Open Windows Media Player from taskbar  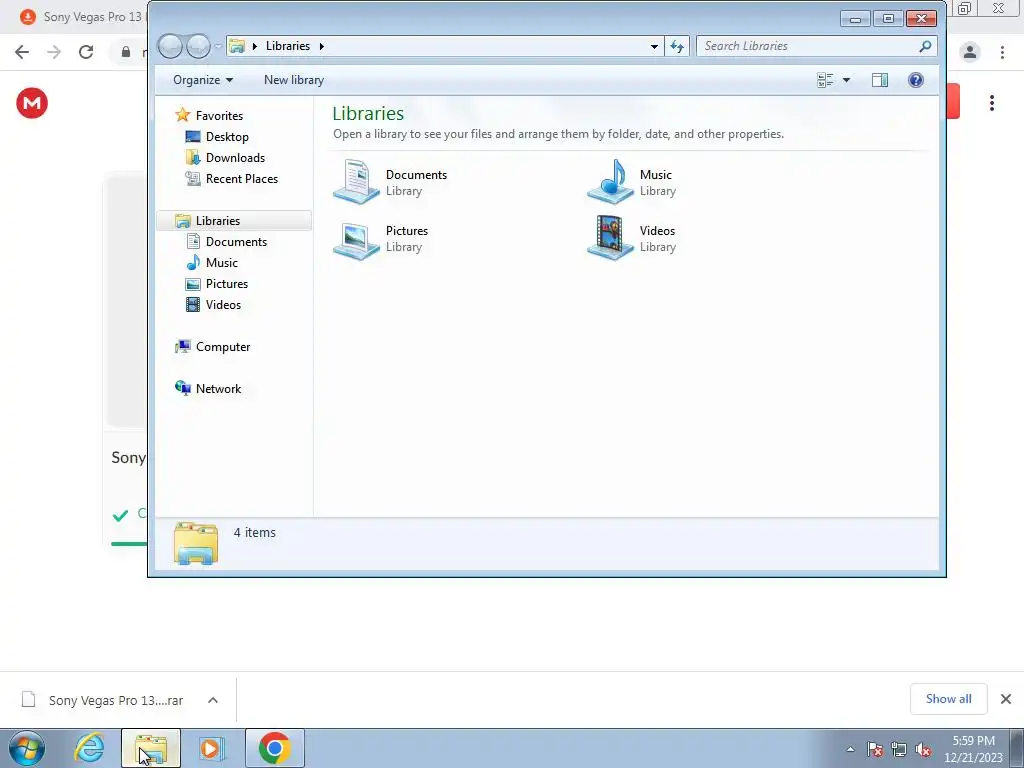(x=212, y=748)
